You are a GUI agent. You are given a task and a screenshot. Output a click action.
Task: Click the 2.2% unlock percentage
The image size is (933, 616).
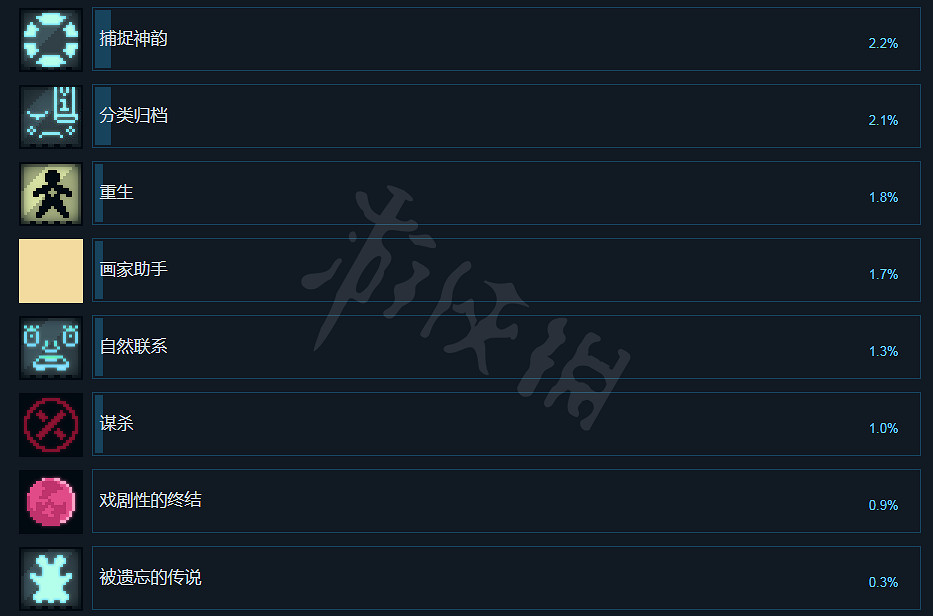coord(883,43)
